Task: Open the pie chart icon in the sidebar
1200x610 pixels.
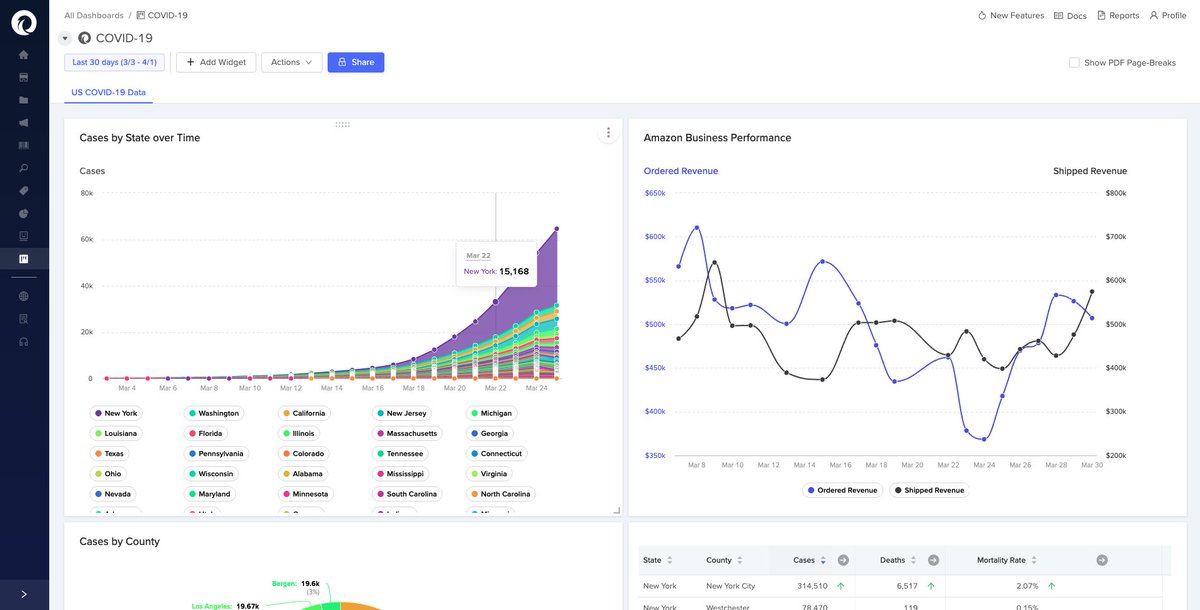Action: click(x=22, y=212)
